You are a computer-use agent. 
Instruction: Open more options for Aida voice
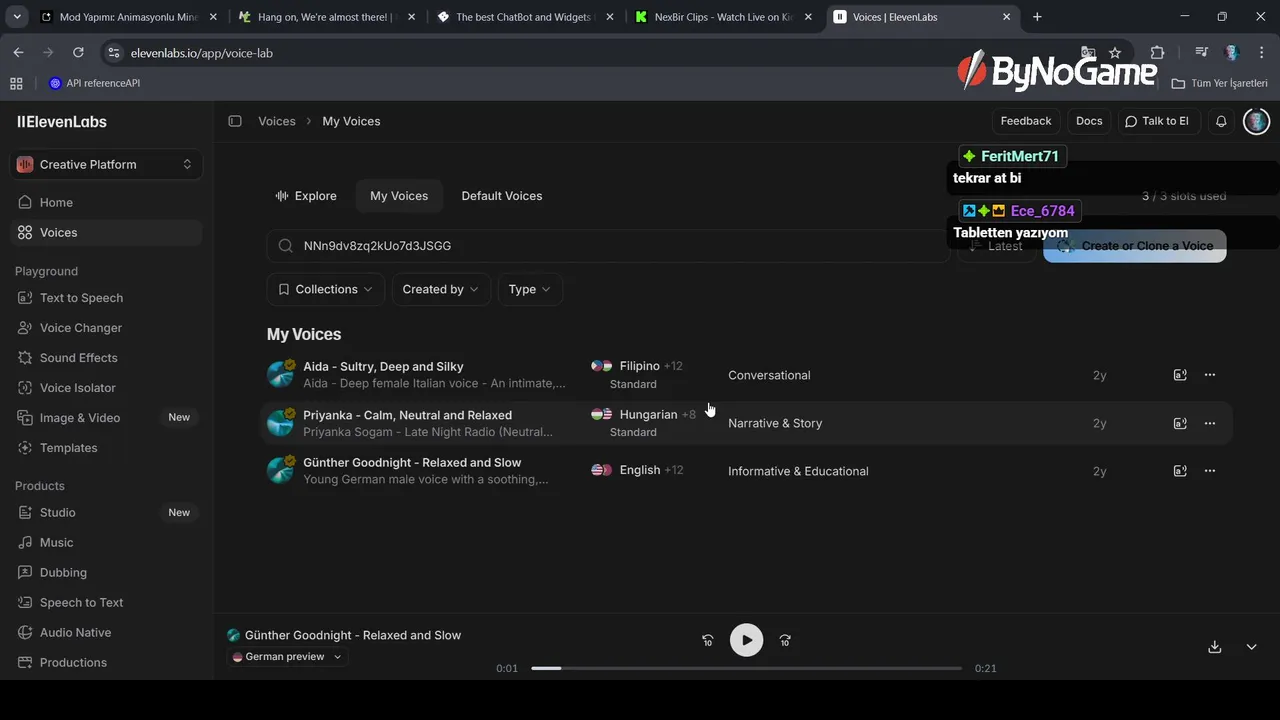(1210, 375)
